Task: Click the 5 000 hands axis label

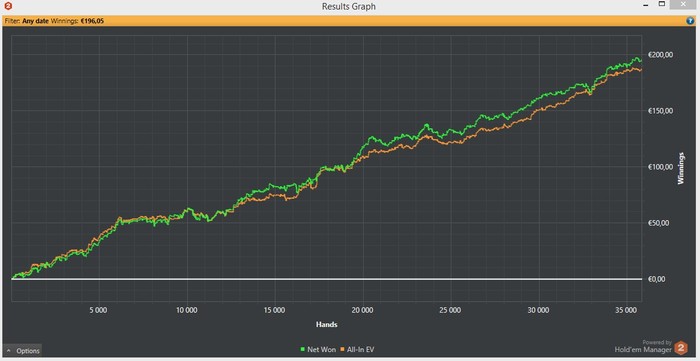Action: click(x=98, y=310)
